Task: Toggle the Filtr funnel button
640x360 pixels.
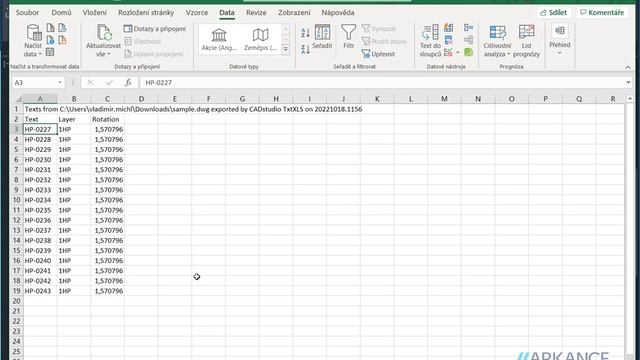Action: [349, 37]
